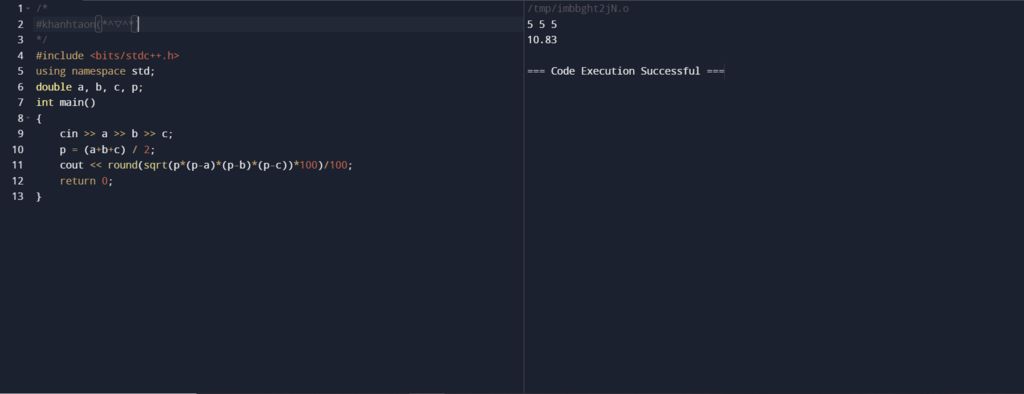Click the 'int main()' line
Viewport: 1024px width, 394px height.
click(66, 103)
